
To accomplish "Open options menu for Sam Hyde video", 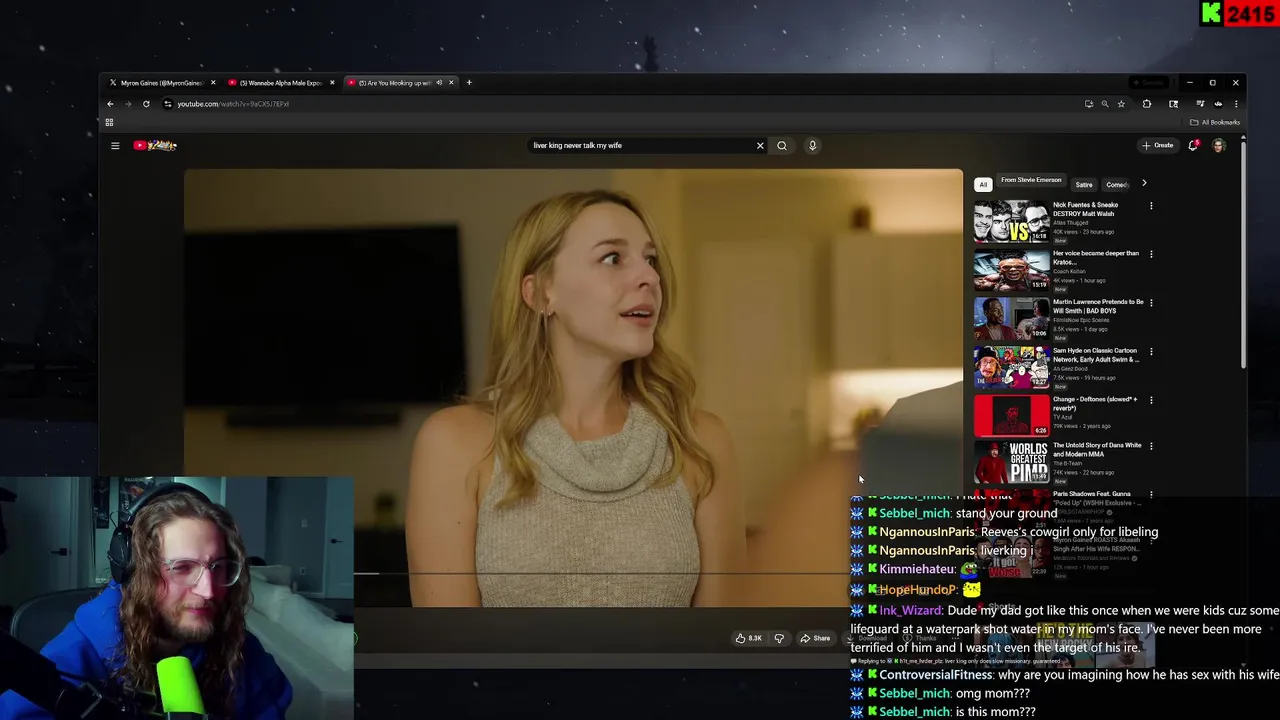I will [1151, 352].
